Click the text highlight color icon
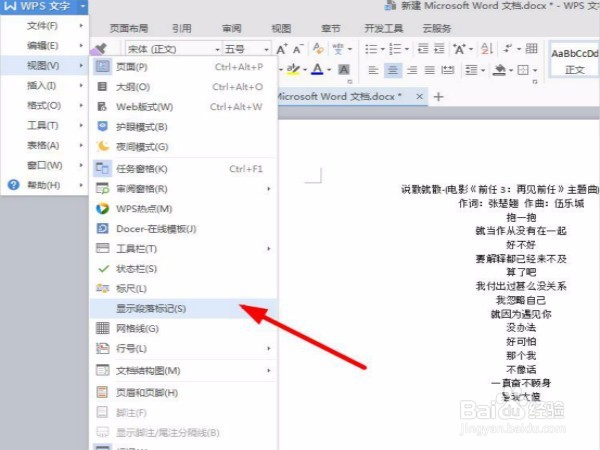The width and height of the screenshot is (600, 450). [293, 69]
